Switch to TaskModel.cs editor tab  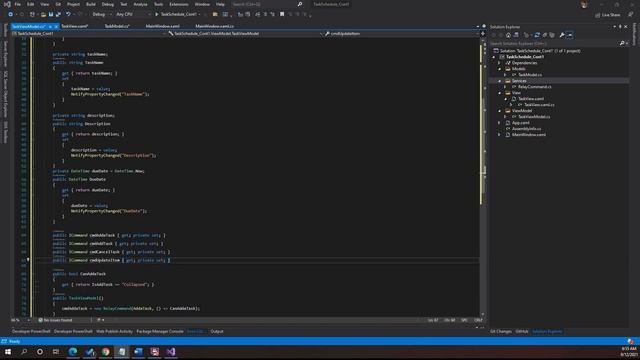(117, 26)
